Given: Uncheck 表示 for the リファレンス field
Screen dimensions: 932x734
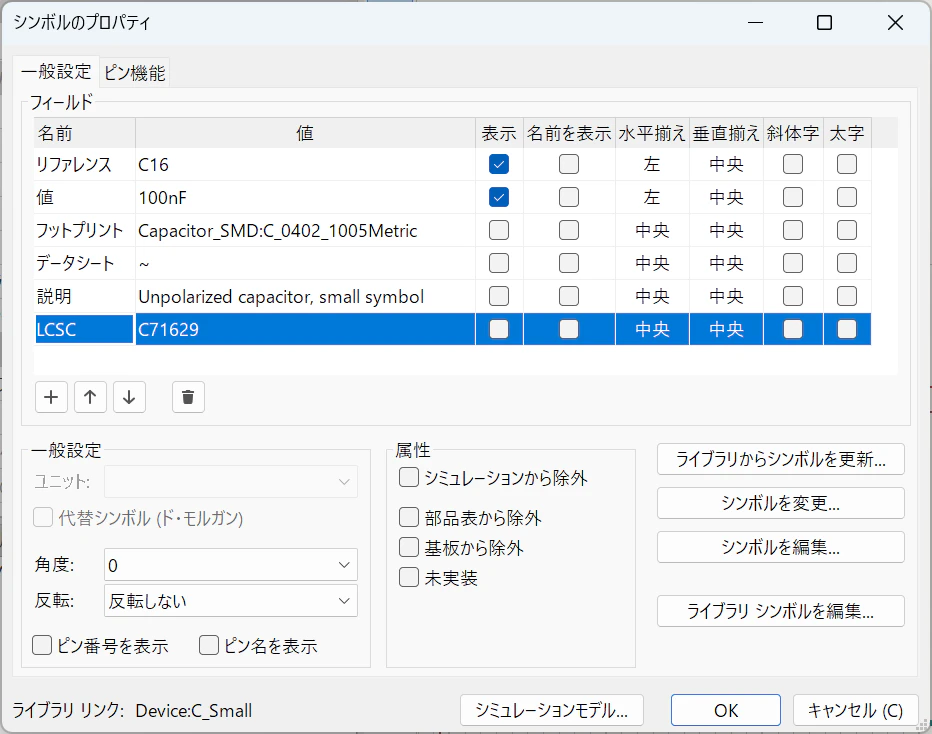Looking at the screenshot, I should 499,164.
